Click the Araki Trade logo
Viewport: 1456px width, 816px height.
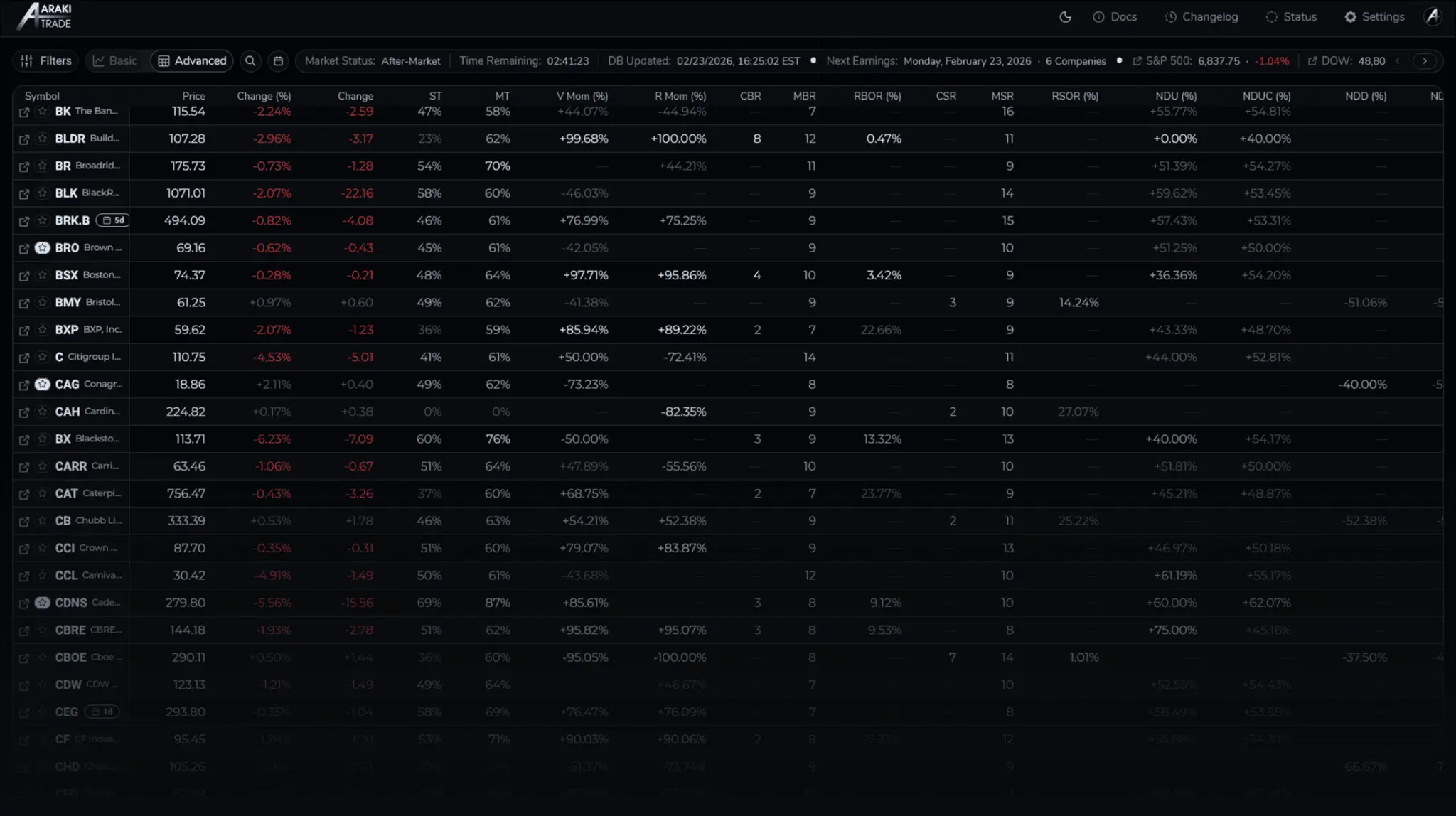tap(44, 16)
